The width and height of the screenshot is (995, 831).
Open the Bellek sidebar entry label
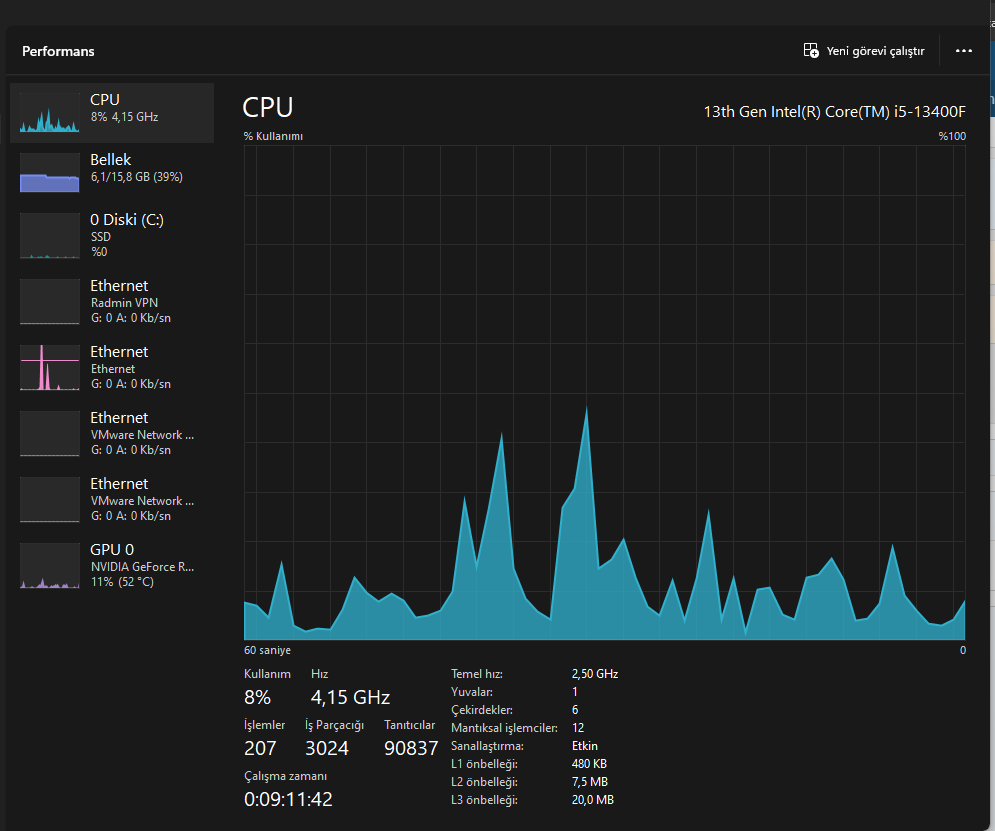coord(110,159)
